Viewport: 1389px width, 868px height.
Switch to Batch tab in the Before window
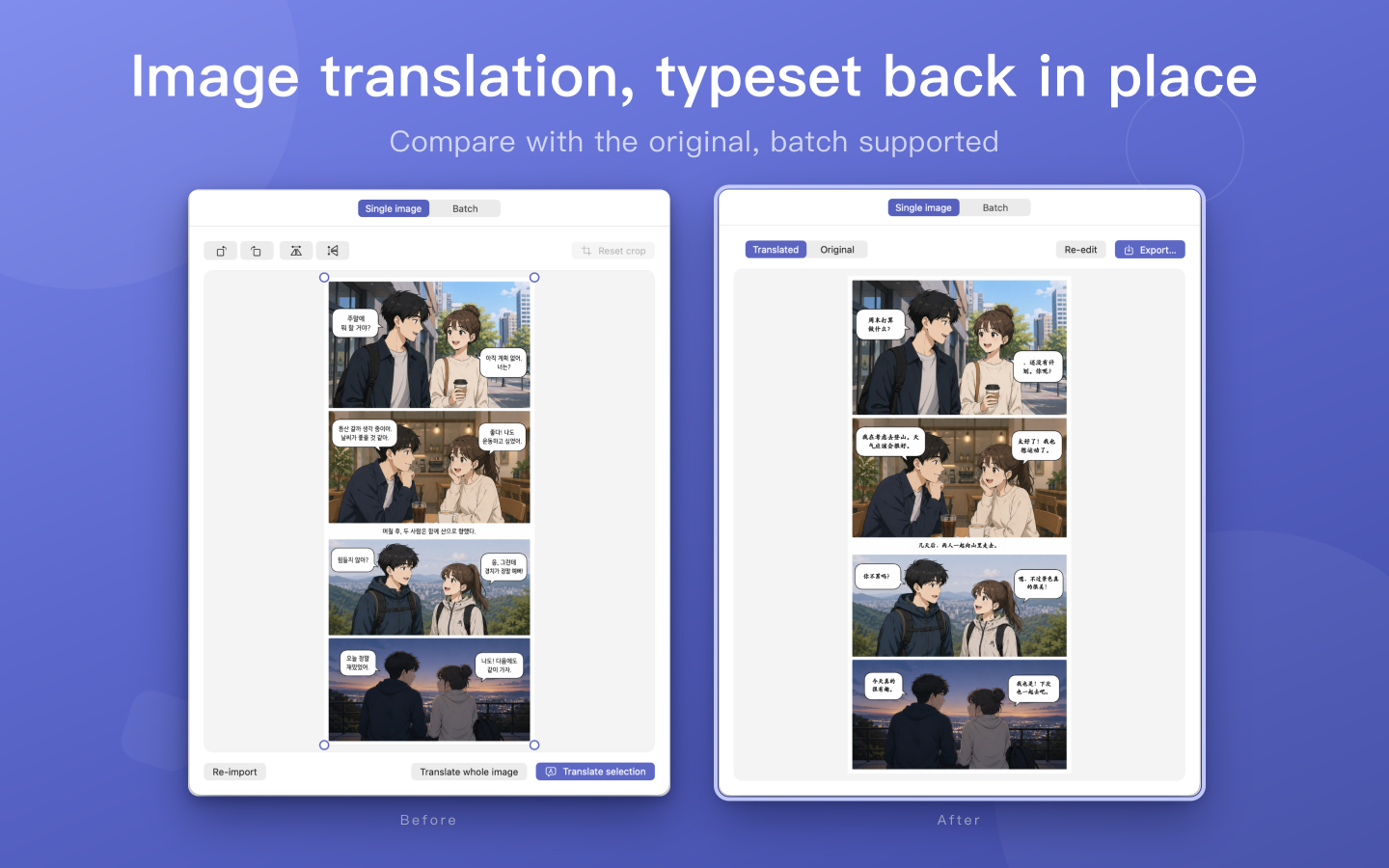465,208
